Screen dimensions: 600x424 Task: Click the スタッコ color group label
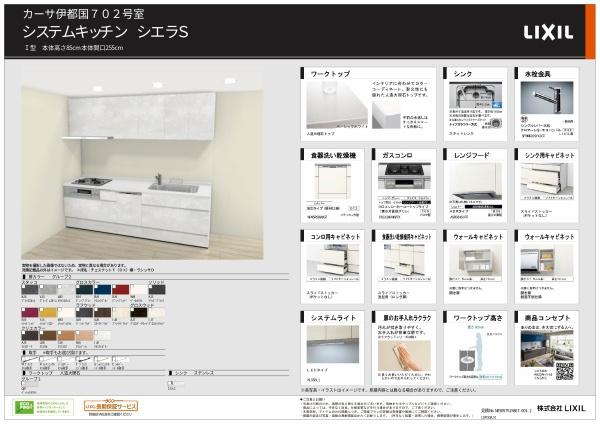(x=29, y=282)
